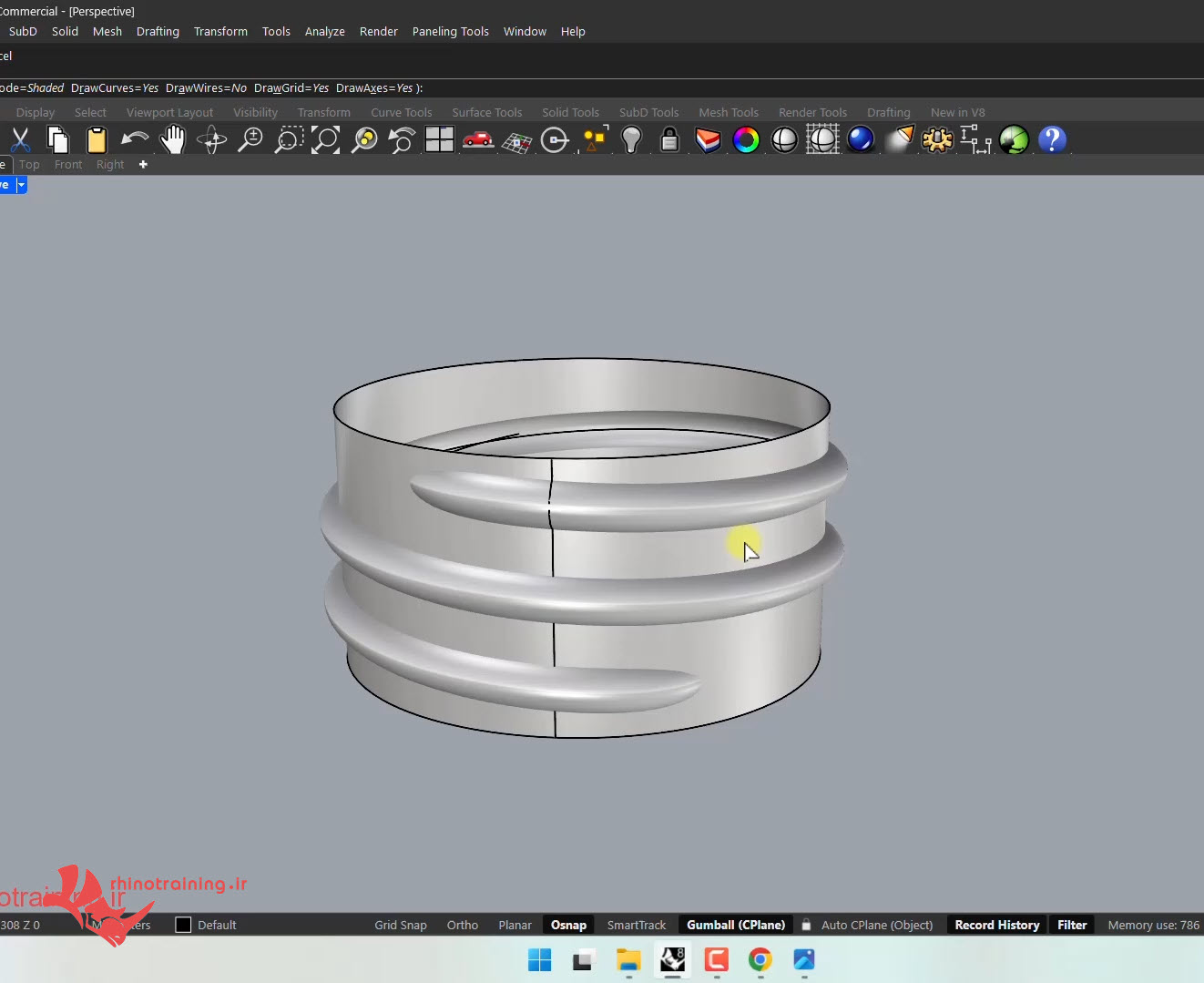Toggle Grid Snap in status bar
This screenshot has width=1204, height=983.
[400, 925]
